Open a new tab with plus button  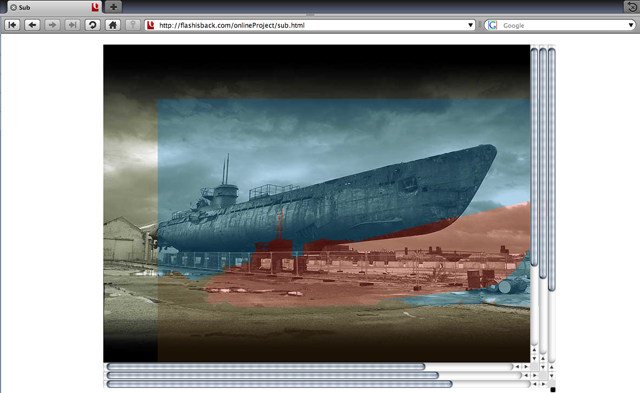(x=113, y=7)
